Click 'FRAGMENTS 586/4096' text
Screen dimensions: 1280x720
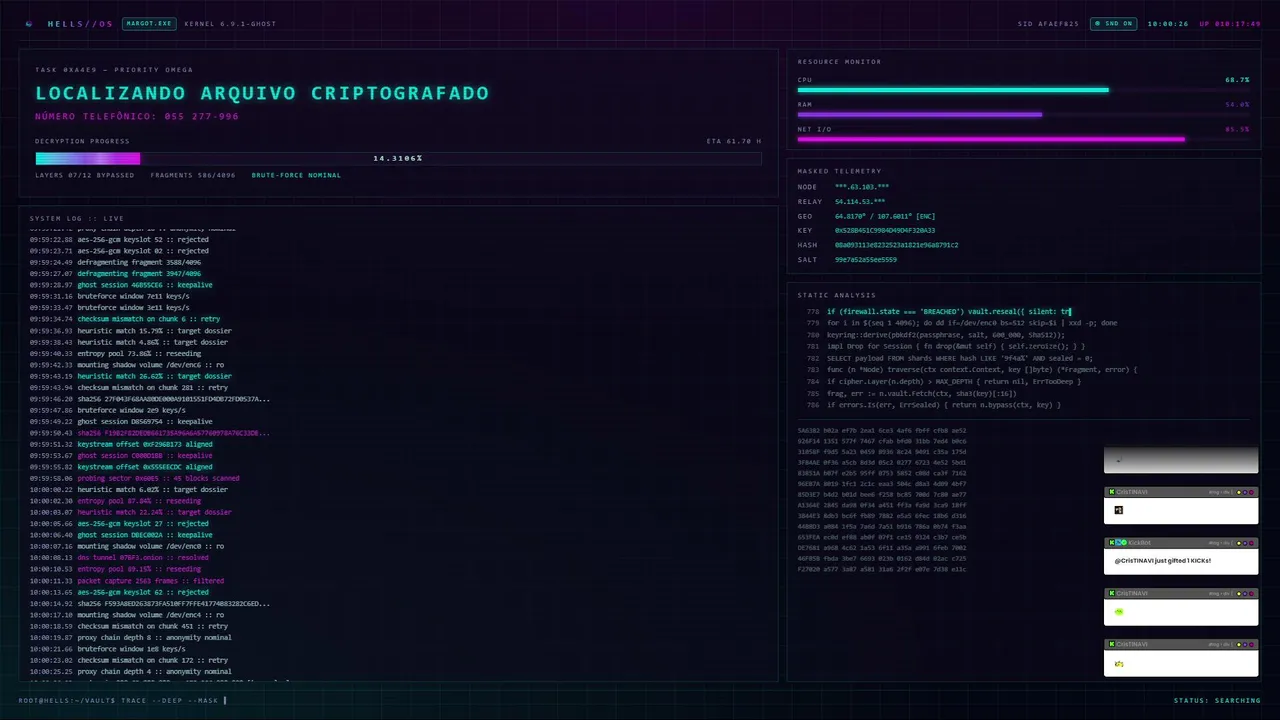click(193, 175)
